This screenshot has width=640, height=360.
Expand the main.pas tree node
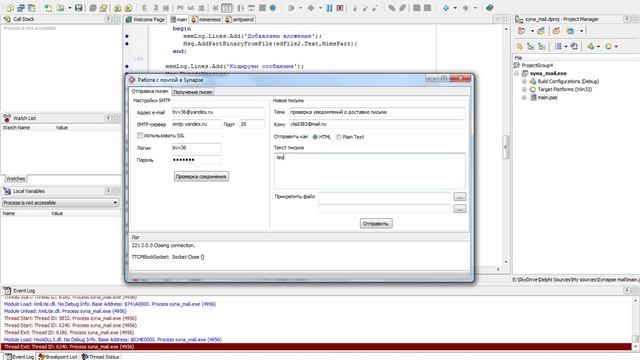pos(524,98)
